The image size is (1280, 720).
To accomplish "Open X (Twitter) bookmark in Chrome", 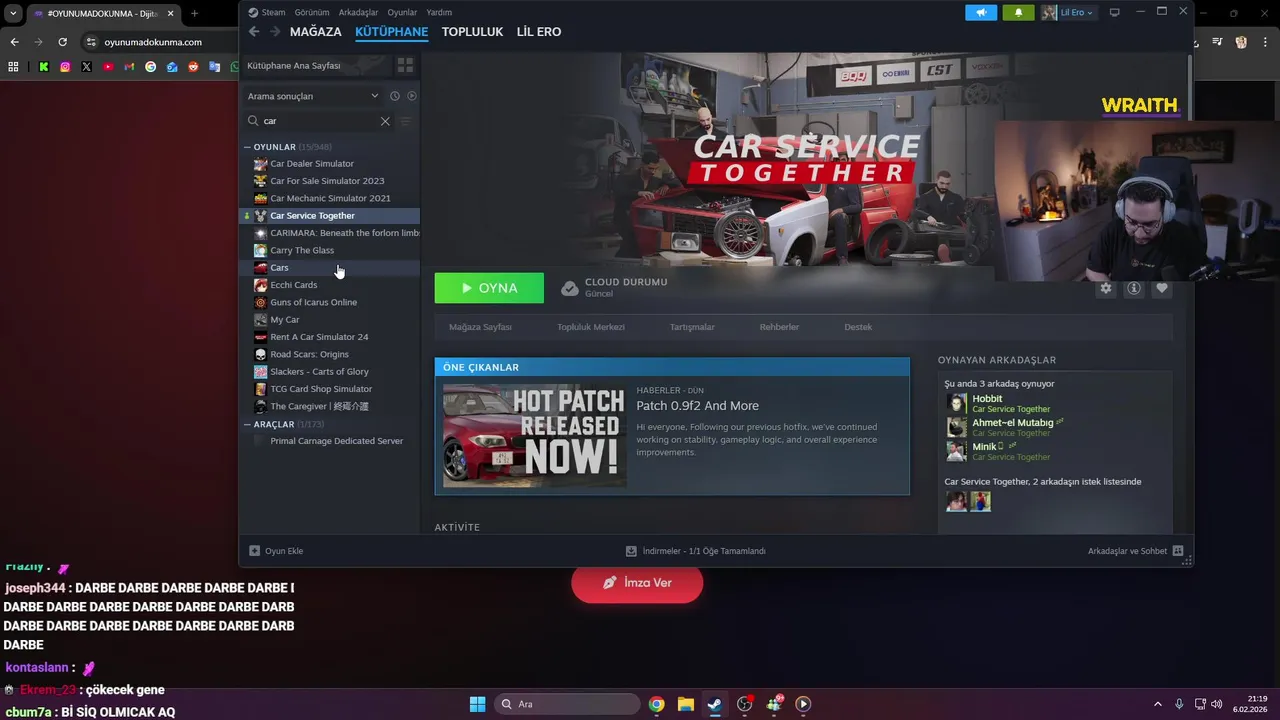I will click(86, 67).
